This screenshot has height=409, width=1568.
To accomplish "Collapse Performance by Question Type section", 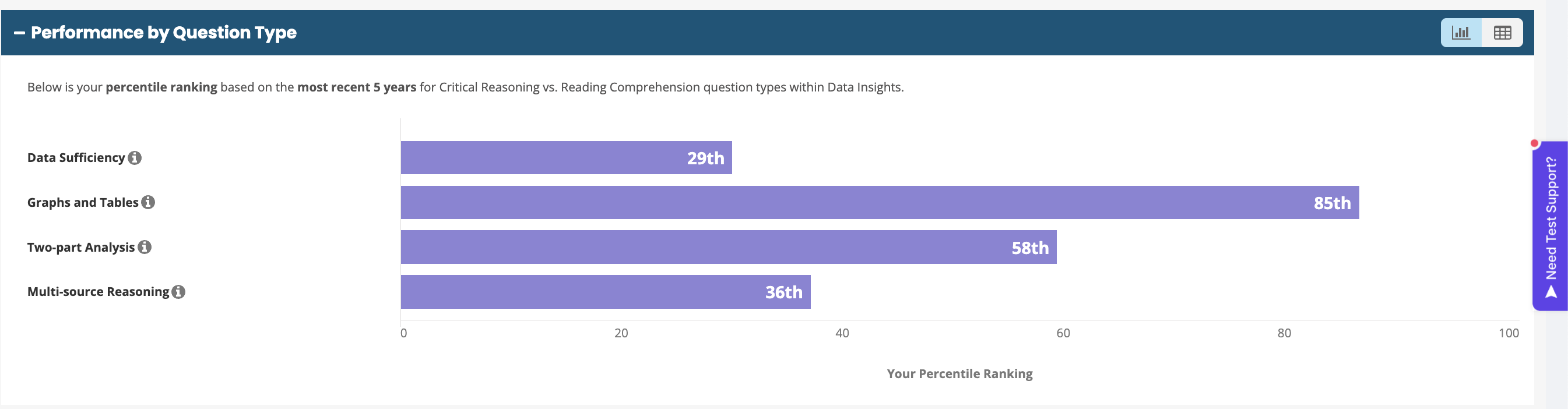I will (x=19, y=33).
